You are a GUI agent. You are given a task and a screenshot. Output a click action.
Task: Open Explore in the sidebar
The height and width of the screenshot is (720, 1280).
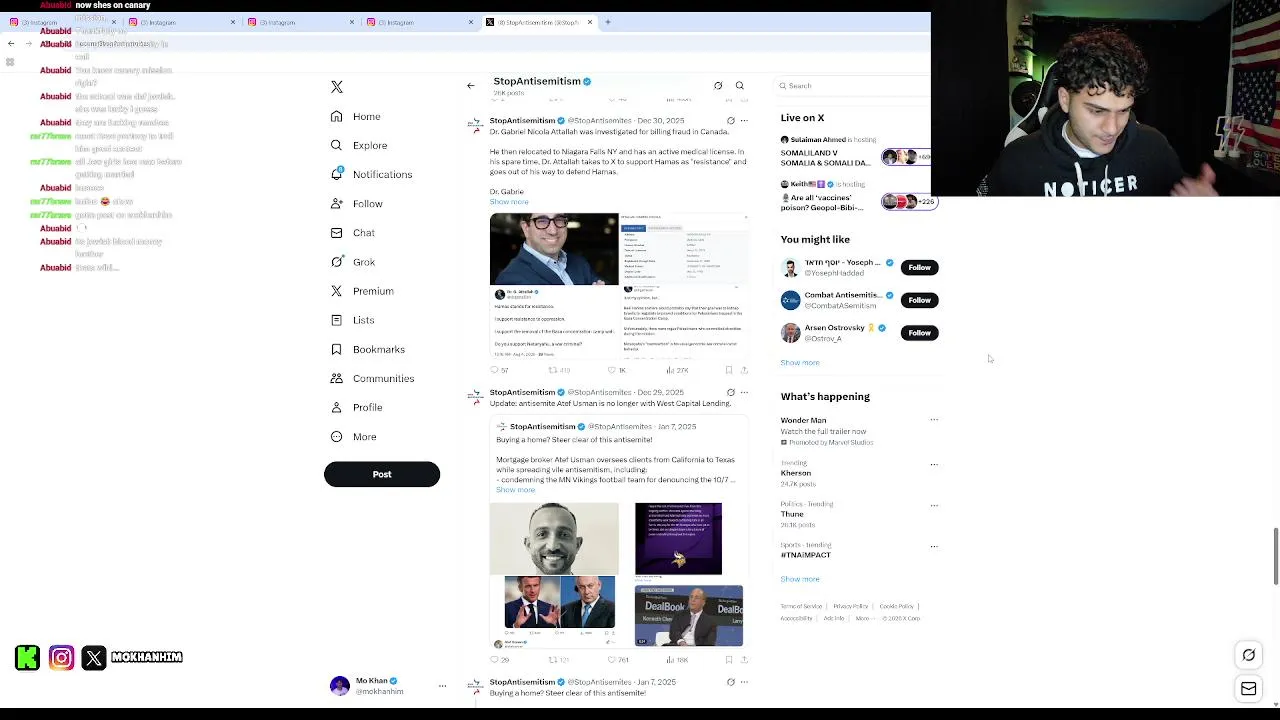[x=359, y=146]
